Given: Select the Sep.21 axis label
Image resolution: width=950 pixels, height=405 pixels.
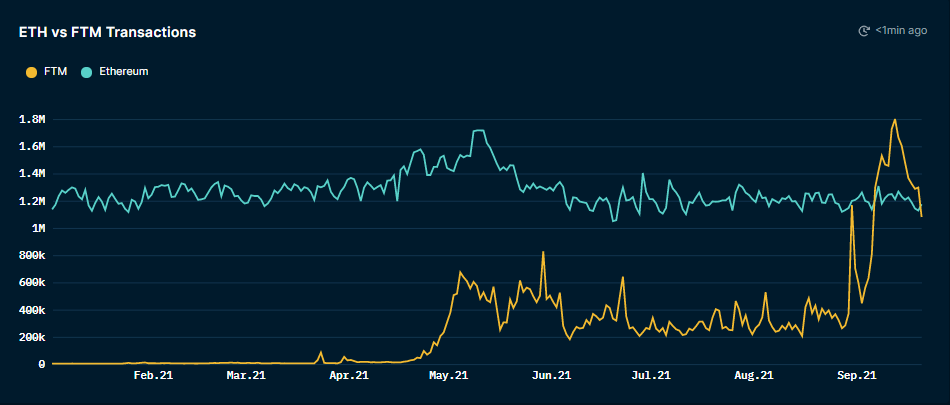Looking at the screenshot, I should pos(856,376).
